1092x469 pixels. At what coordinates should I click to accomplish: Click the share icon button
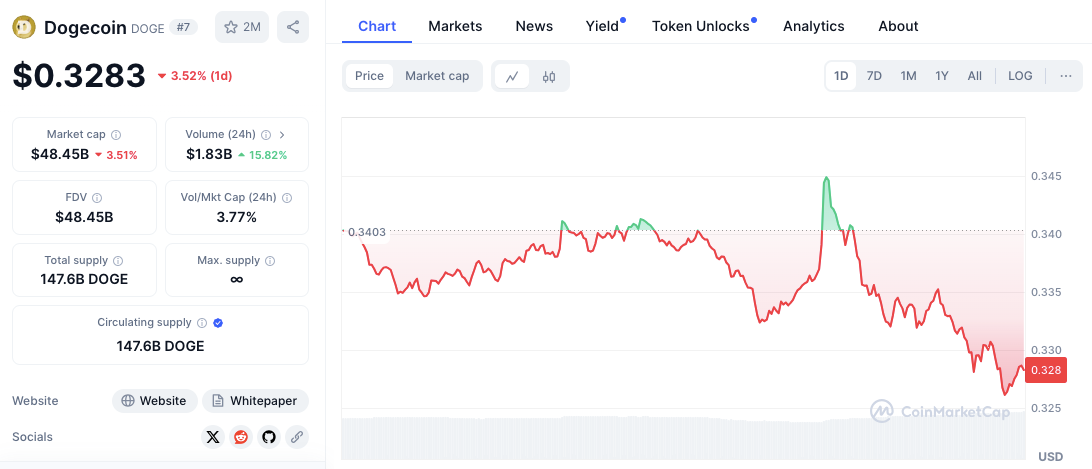click(x=292, y=27)
